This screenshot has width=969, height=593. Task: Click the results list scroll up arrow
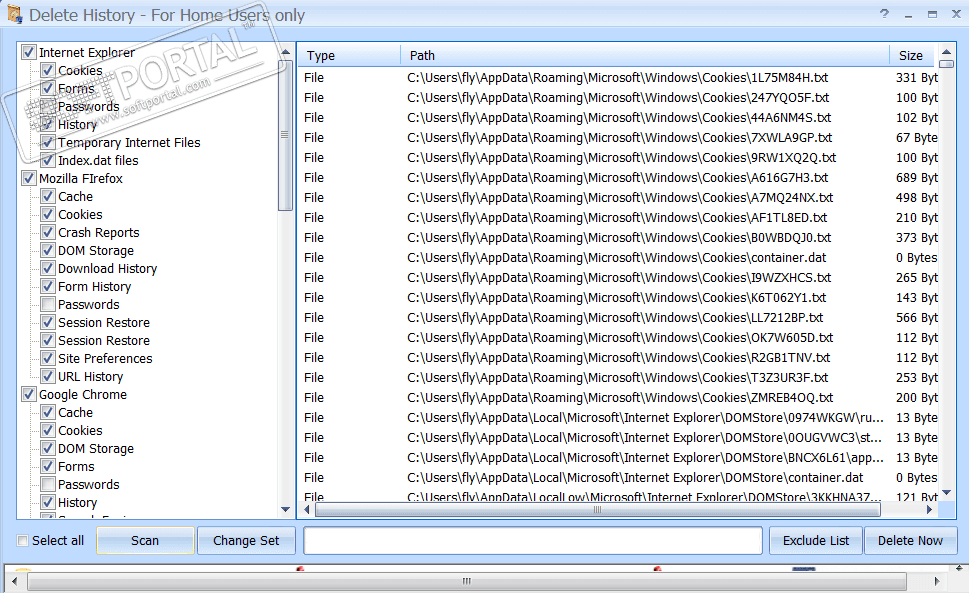tap(946, 52)
